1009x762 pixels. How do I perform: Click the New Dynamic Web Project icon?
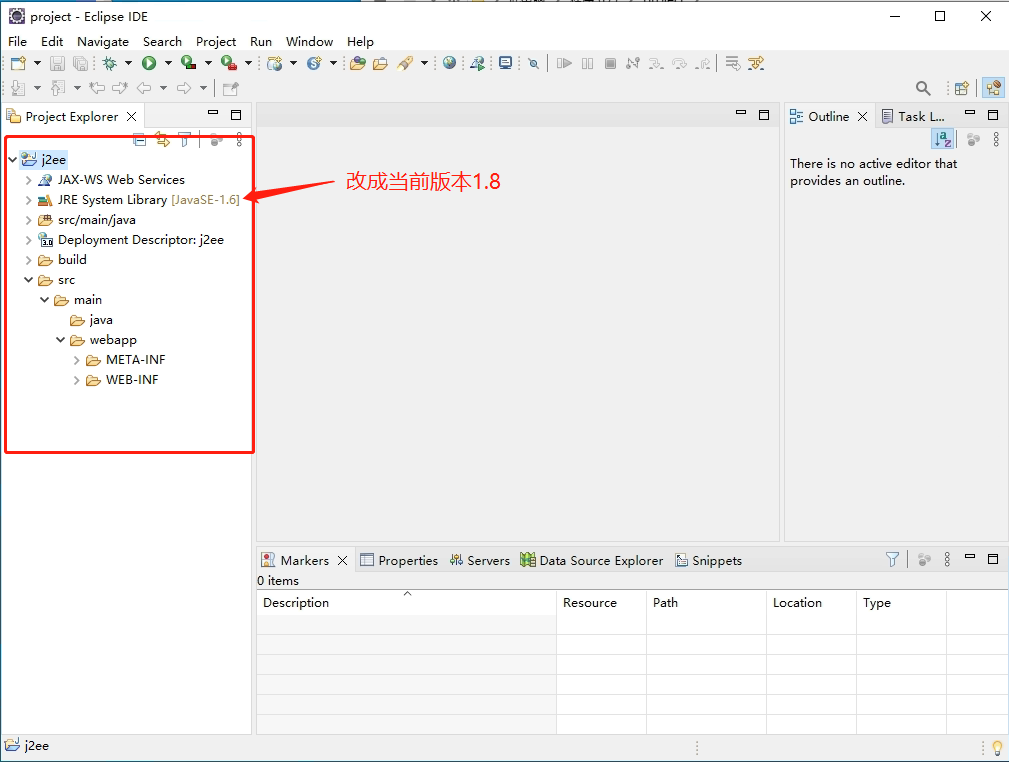(275, 63)
